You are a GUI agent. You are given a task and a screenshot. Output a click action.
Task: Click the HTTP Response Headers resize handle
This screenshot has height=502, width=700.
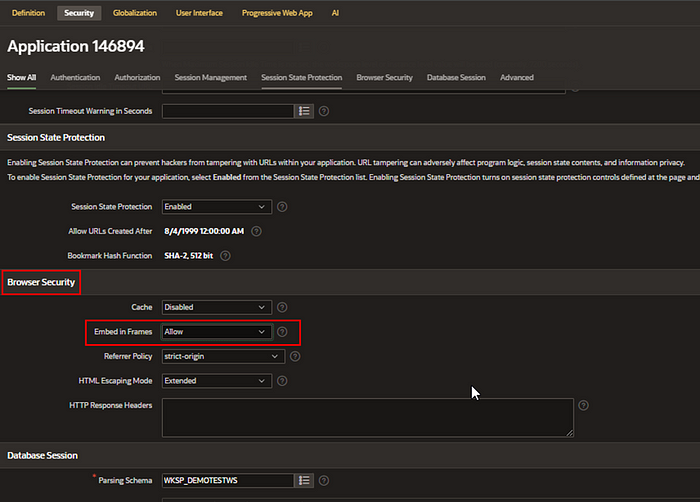tap(570, 433)
